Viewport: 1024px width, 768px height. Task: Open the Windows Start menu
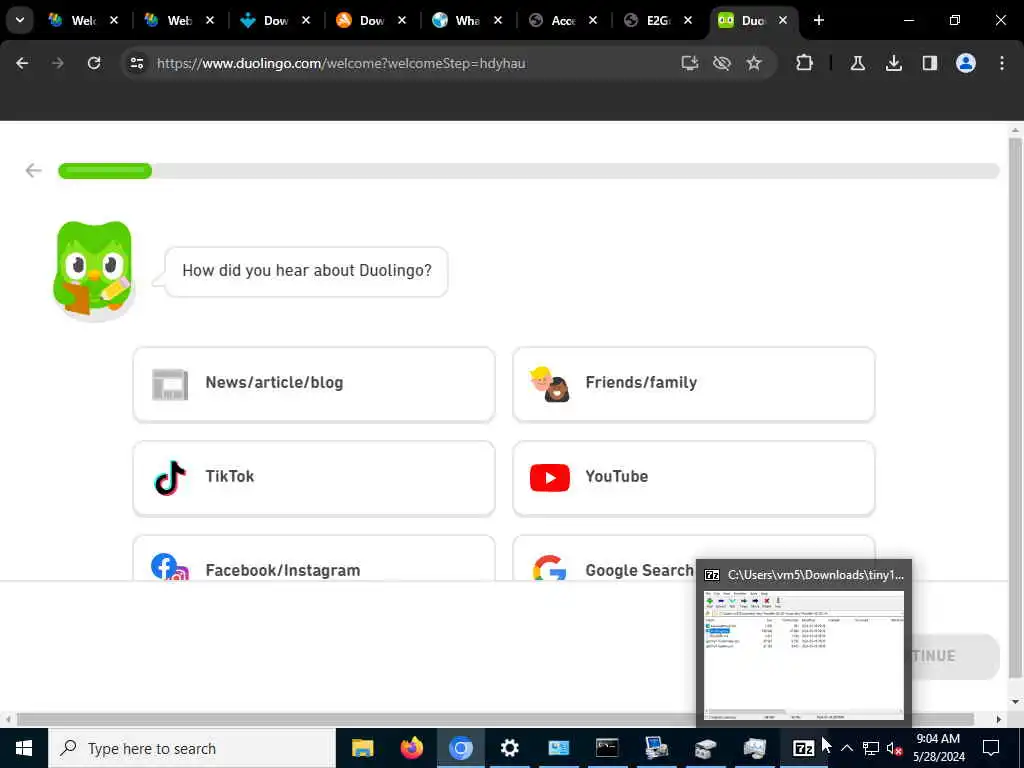(24, 748)
